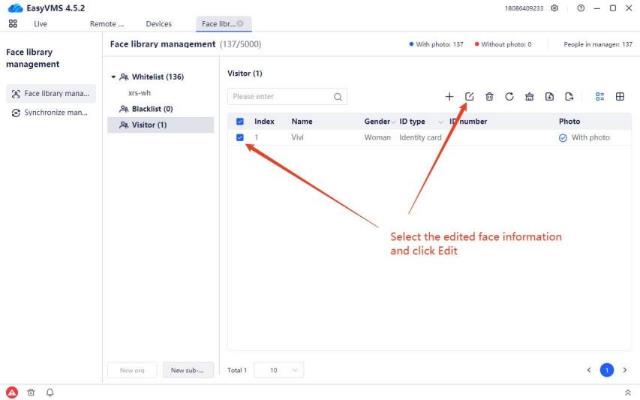Click the notification bell icon at bottom
Viewport: 640px width, 400px height.
click(x=50, y=393)
